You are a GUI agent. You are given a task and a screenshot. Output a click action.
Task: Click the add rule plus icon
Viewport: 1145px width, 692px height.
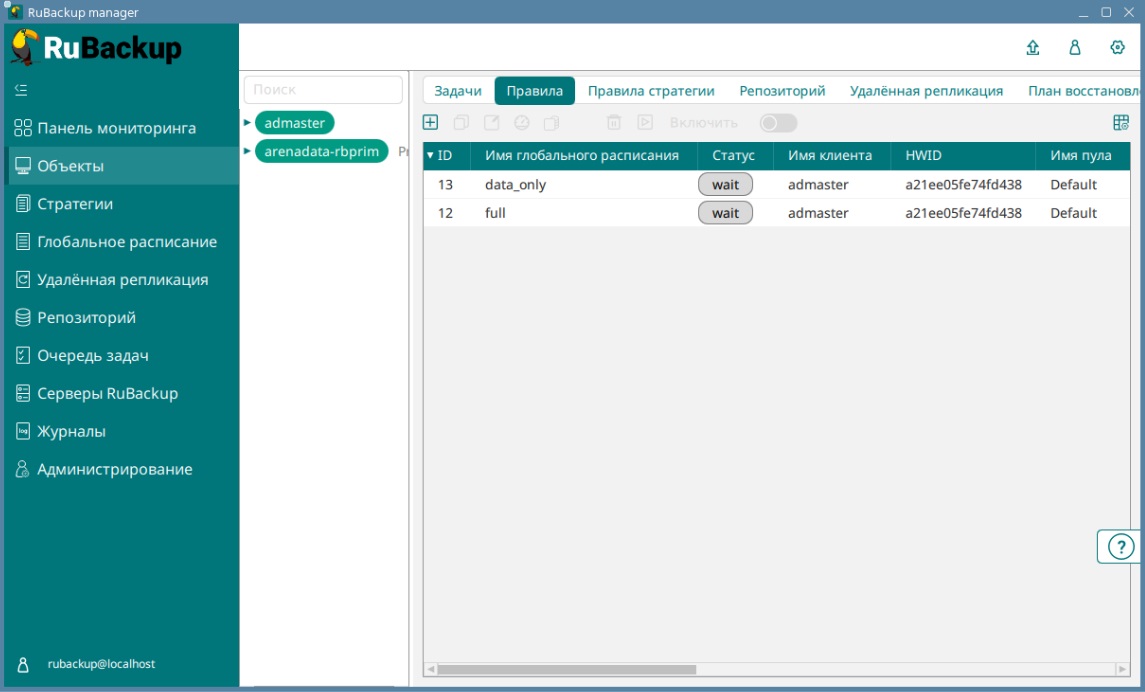431,123
